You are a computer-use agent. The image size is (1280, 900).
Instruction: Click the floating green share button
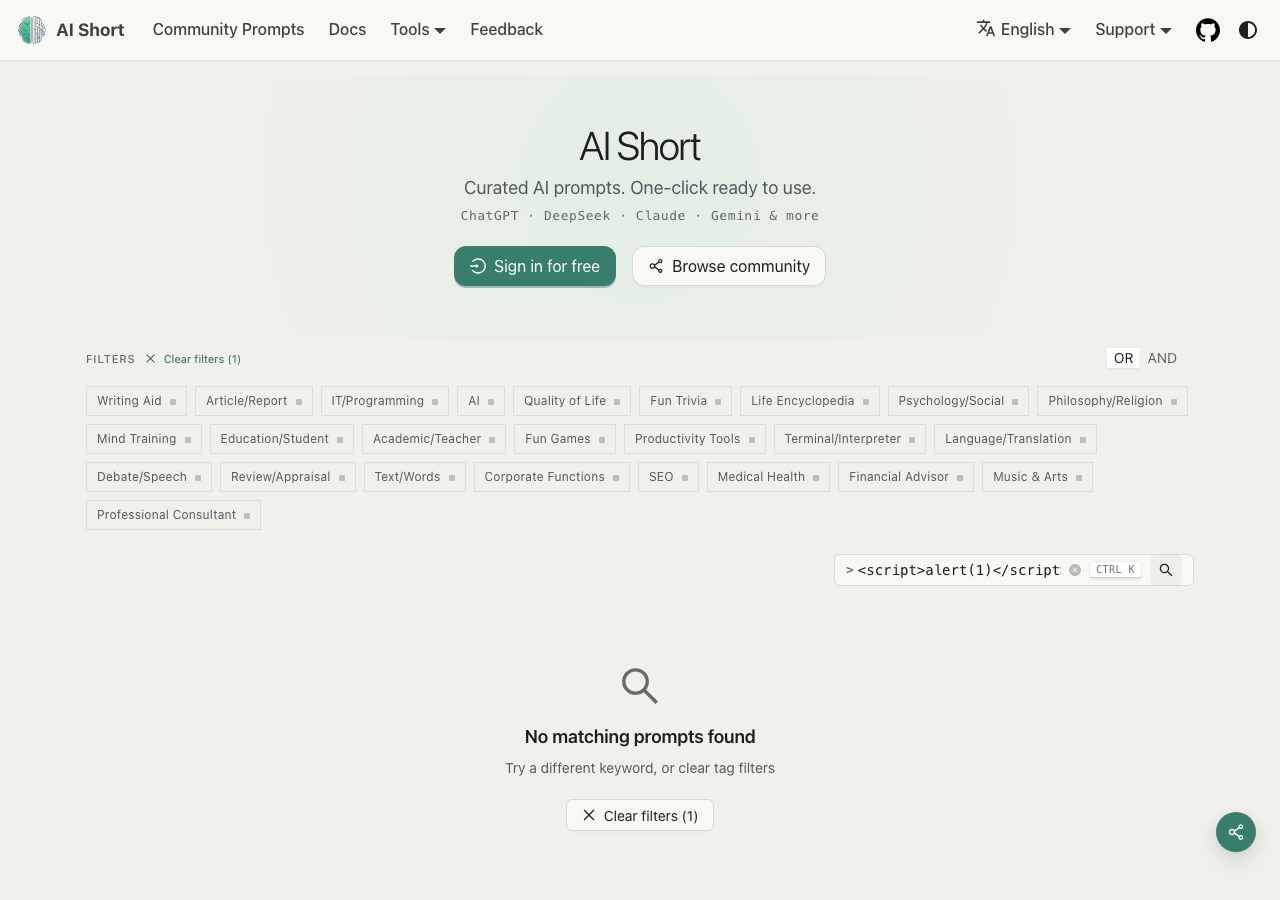point(1236,832)
